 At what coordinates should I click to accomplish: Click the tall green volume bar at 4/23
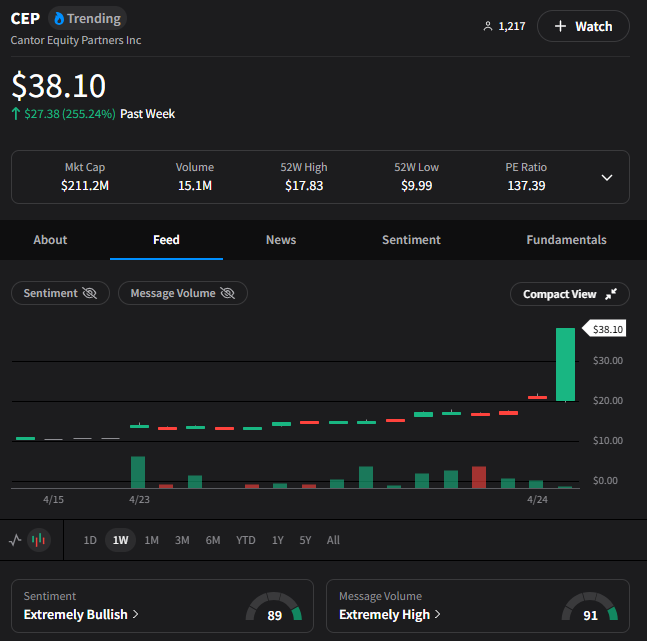(x=138, y=472)
